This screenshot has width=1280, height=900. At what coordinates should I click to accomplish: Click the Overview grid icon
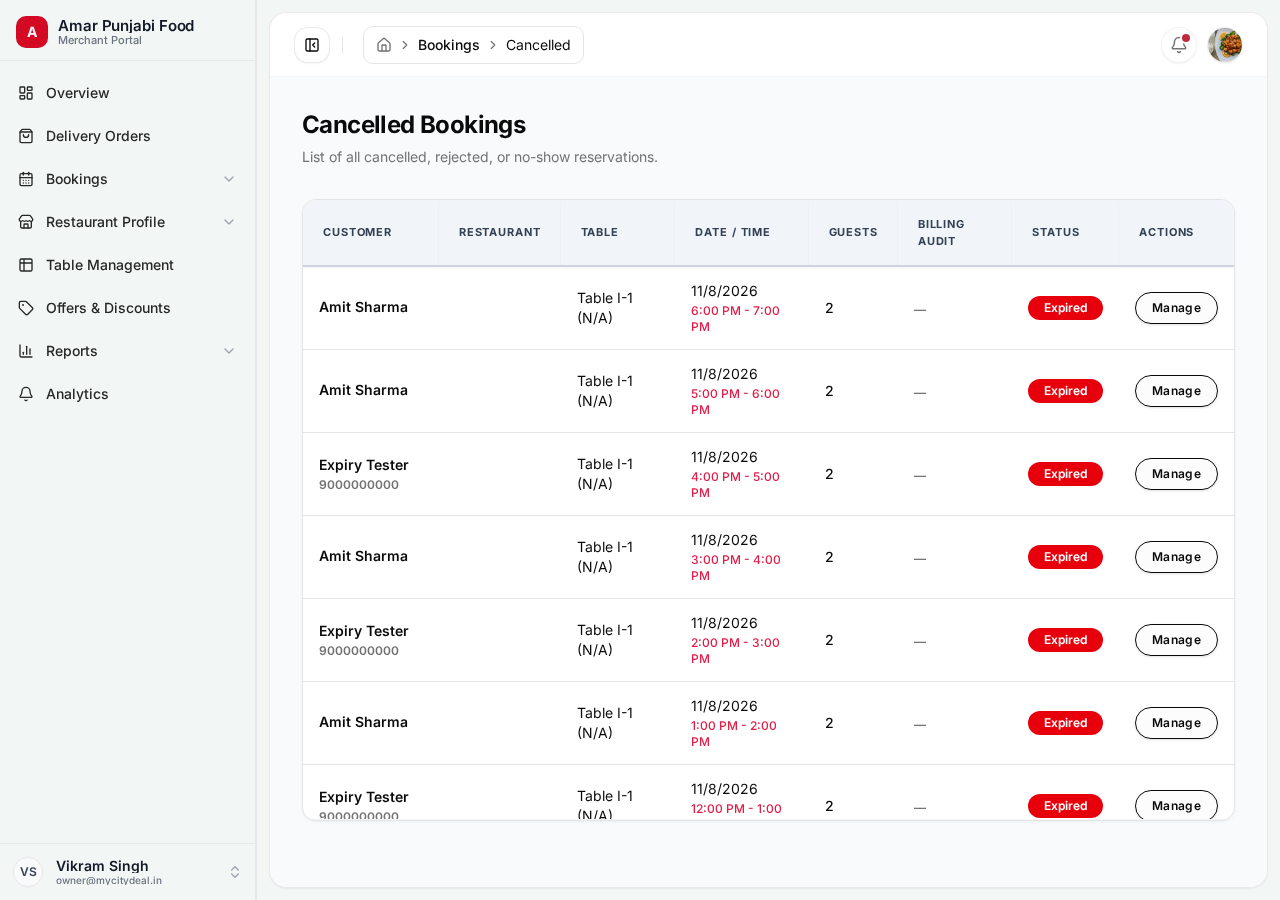[26, 93]
